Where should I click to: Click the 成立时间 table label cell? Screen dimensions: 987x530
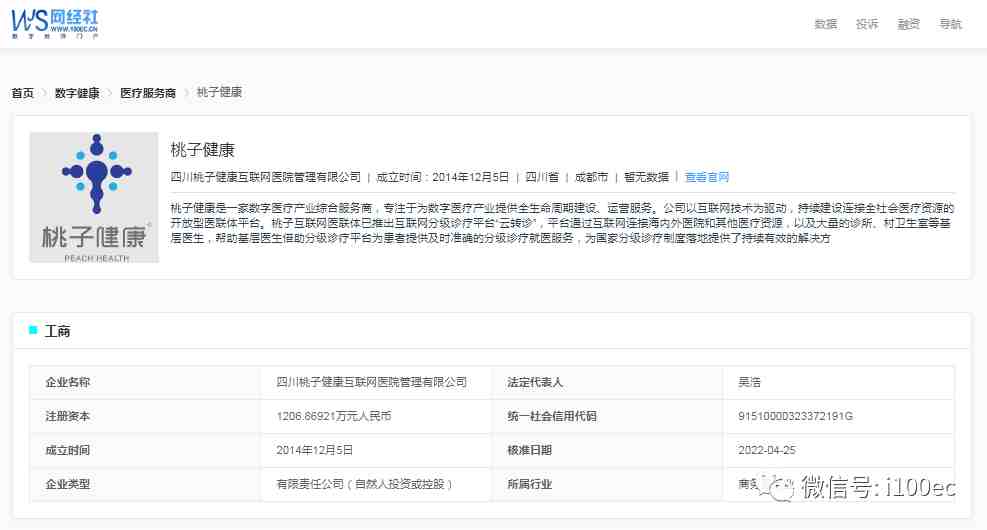pyautogui.click(x=145, y=450)
